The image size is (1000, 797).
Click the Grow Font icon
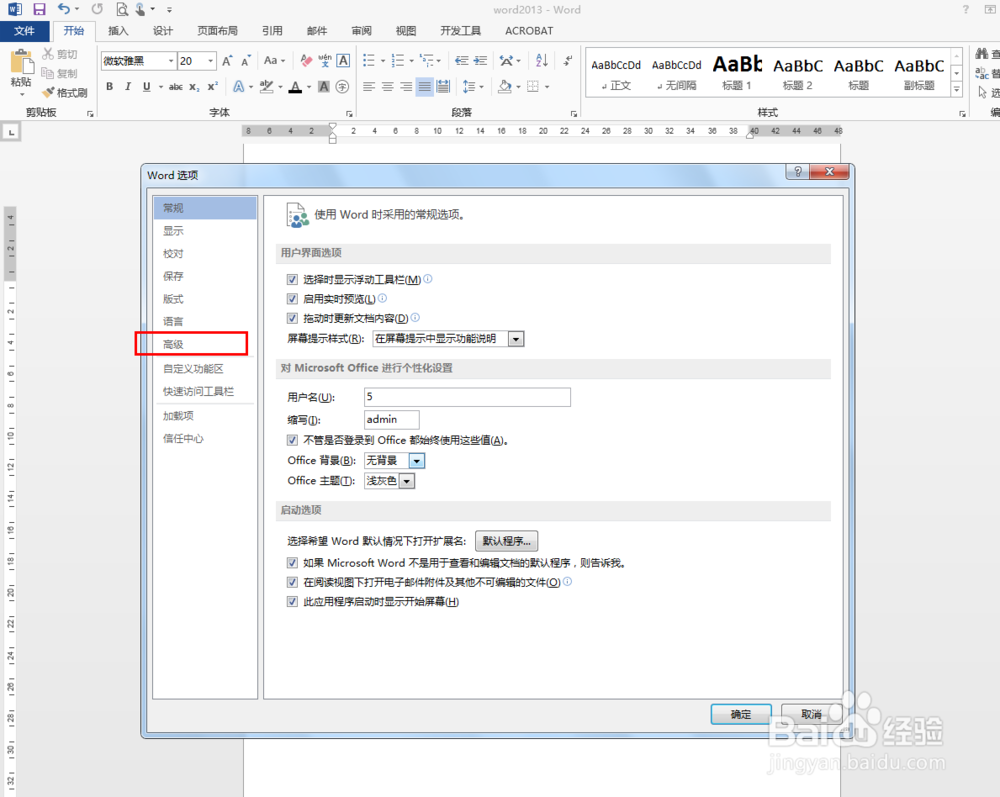point(227,61)
